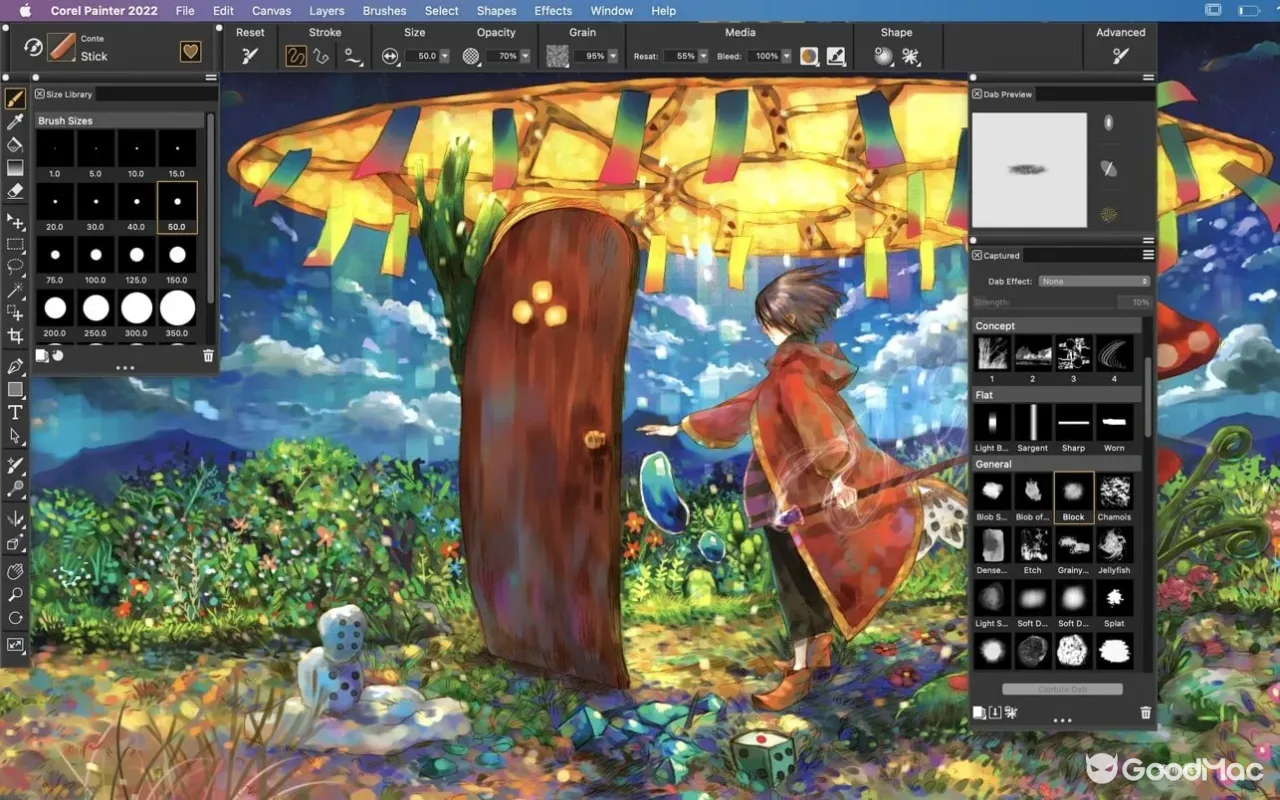Choose the Rotate Page tool
The image size is (1280, 800).
(15, 618)
